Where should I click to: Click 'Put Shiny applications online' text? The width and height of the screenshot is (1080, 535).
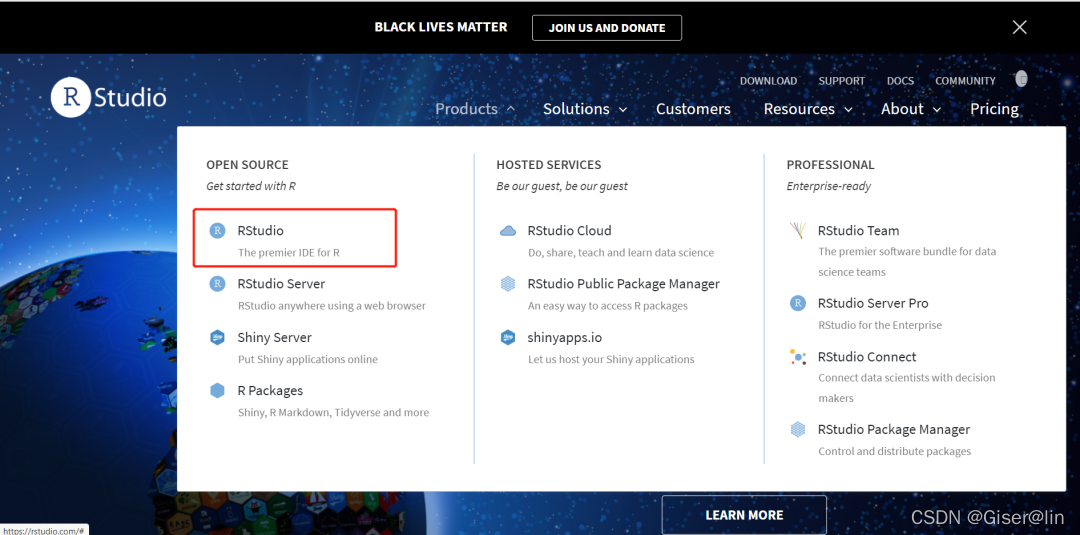click(x=308, y=359)
